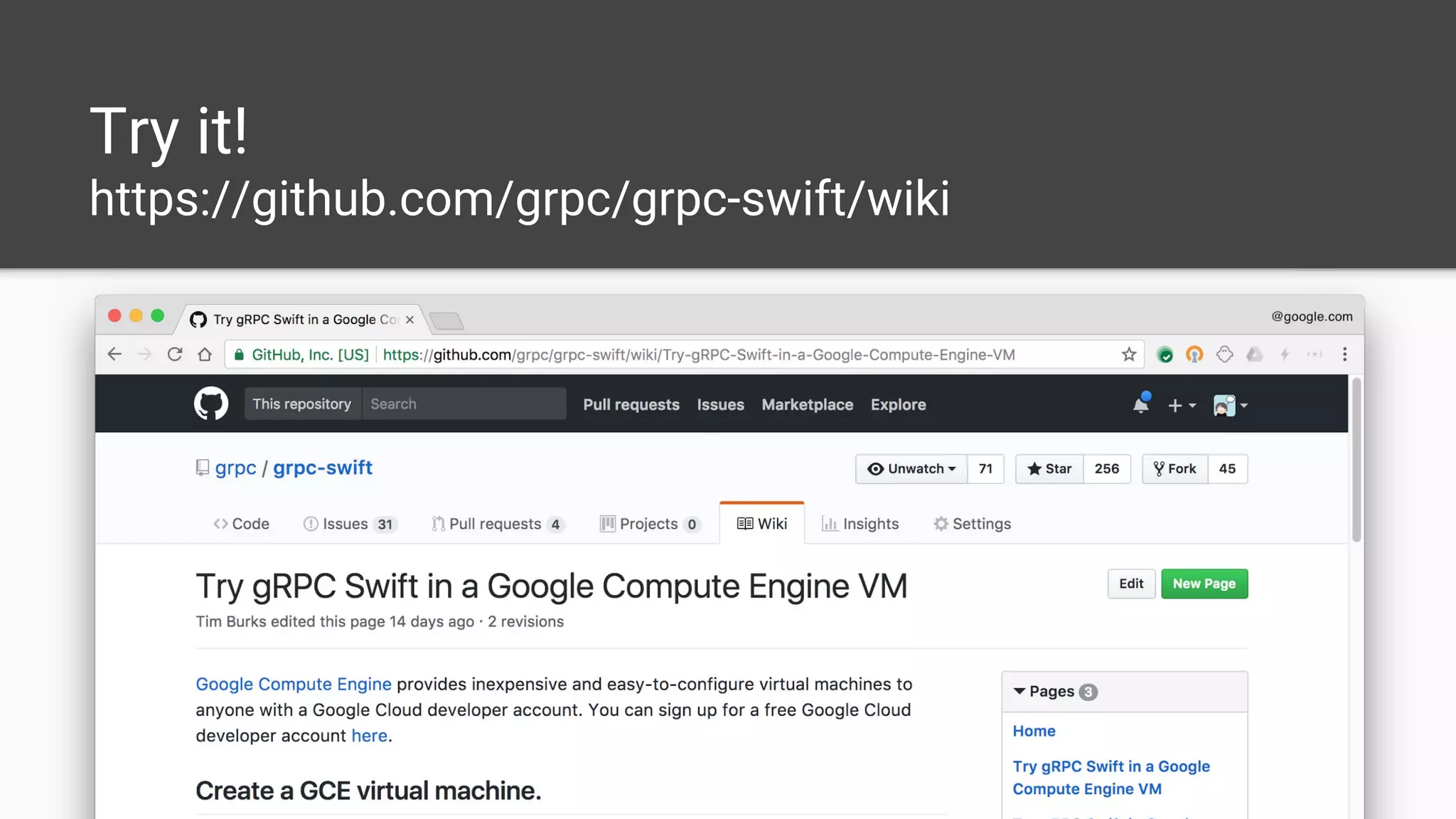This screenshot has height=819, width=1456.
Task: Open the Code tab
Action: [x=241, y=524]
